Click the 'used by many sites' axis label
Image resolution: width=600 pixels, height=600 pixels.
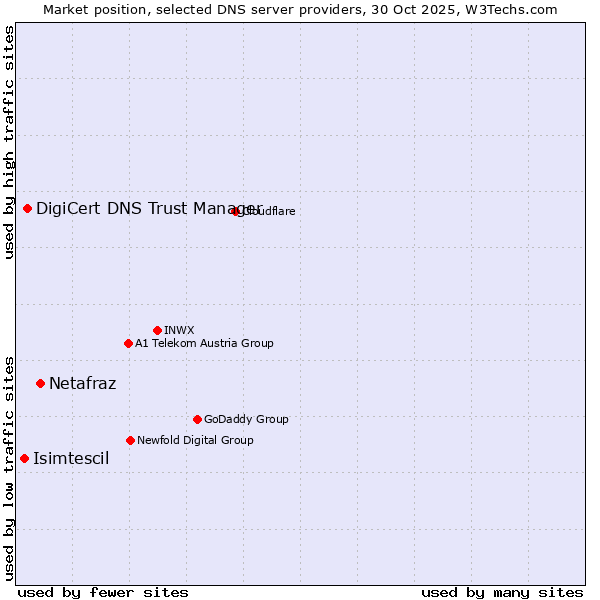(502, 592)
